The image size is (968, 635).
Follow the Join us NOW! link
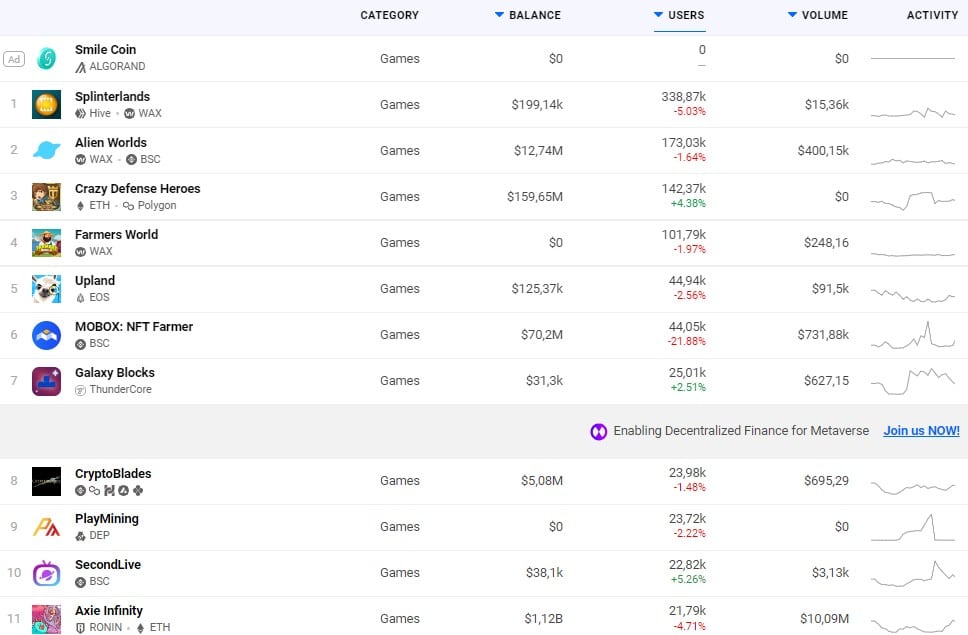[x=921, y=431]
